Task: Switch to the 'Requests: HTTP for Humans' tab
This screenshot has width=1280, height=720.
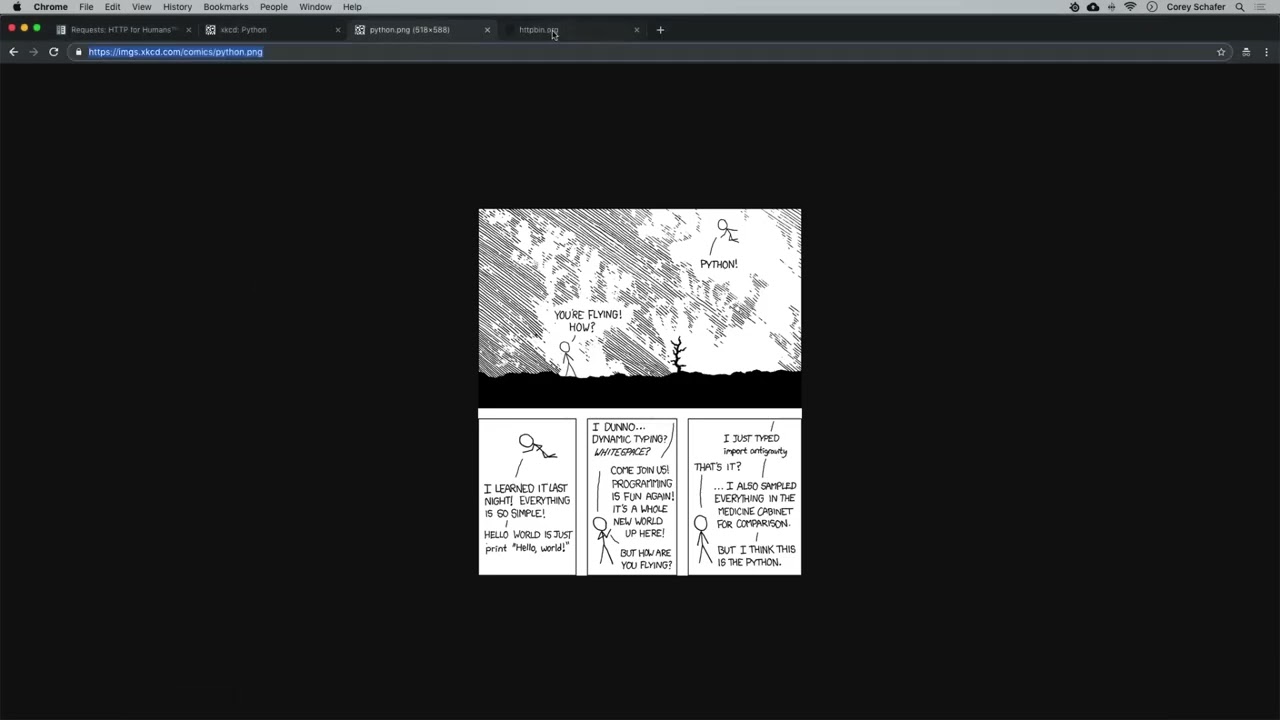Action: point(122,30)
